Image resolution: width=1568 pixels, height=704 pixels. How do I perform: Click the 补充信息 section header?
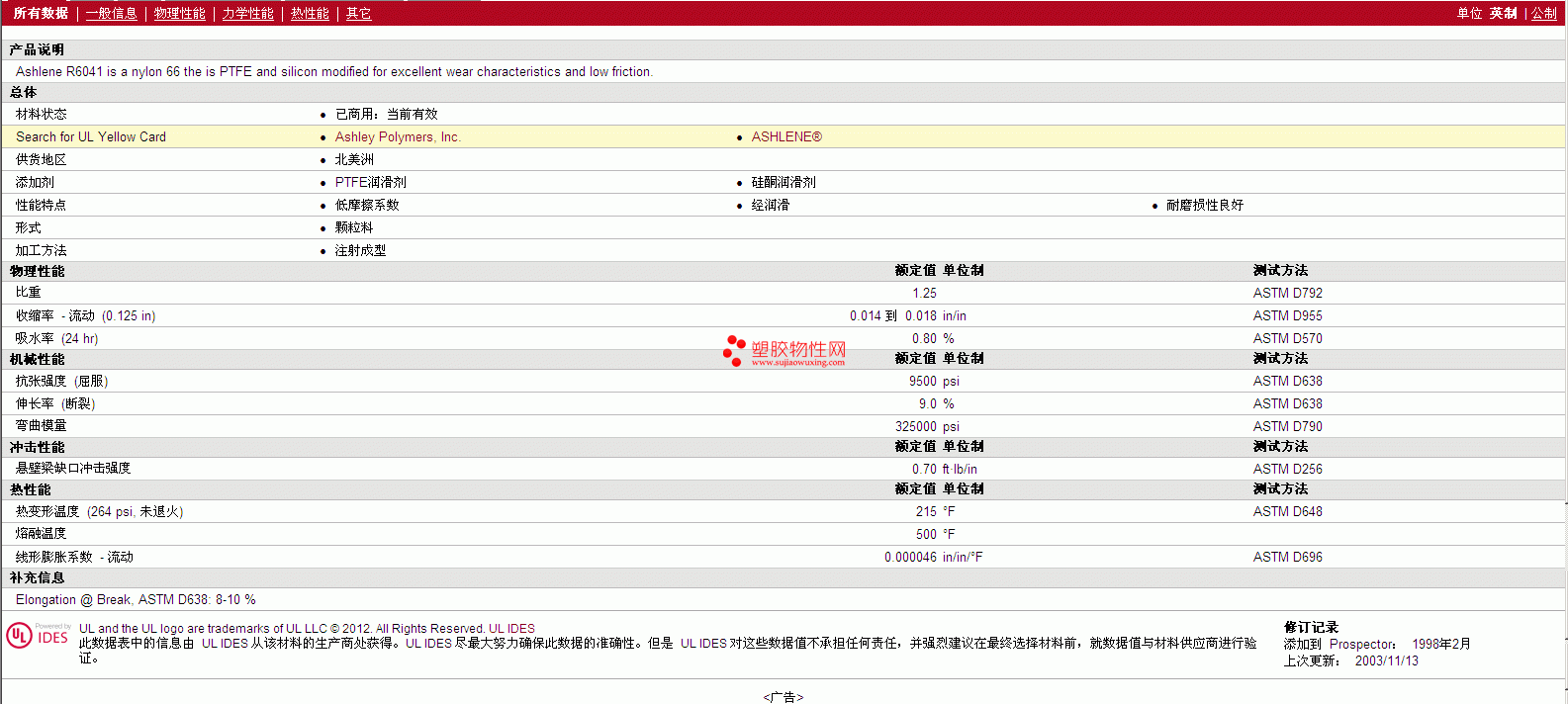pos(37,577)
